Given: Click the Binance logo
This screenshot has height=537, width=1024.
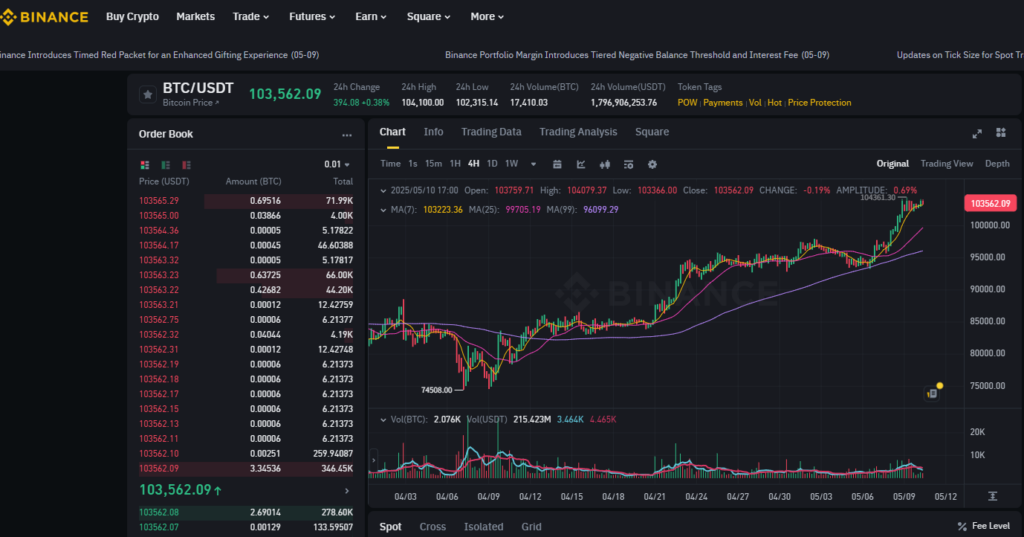Looking at the screenshot, I should click(x=44, y=17).
